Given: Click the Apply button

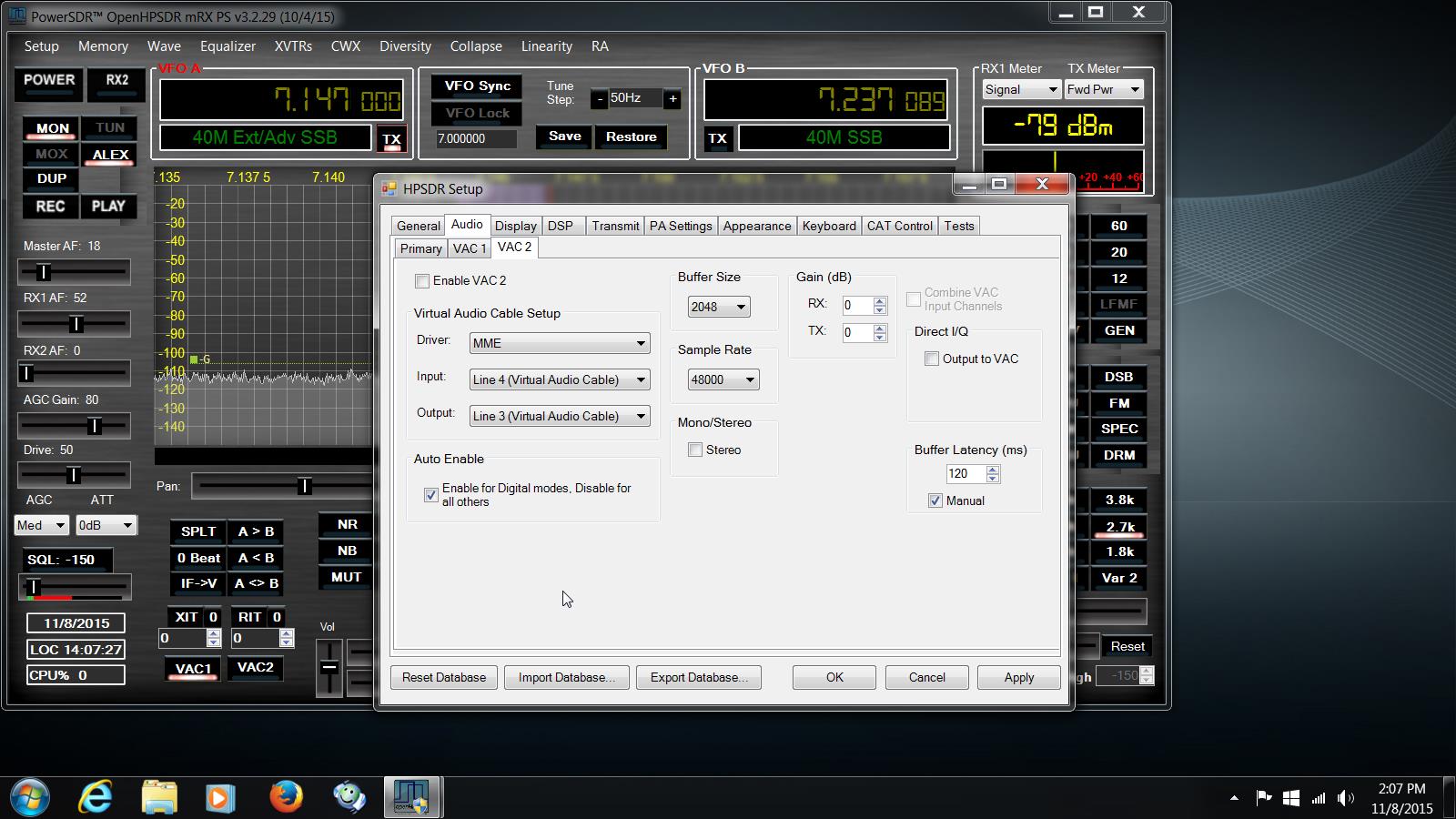Looking at the screenshot, I should [1019, 677].
